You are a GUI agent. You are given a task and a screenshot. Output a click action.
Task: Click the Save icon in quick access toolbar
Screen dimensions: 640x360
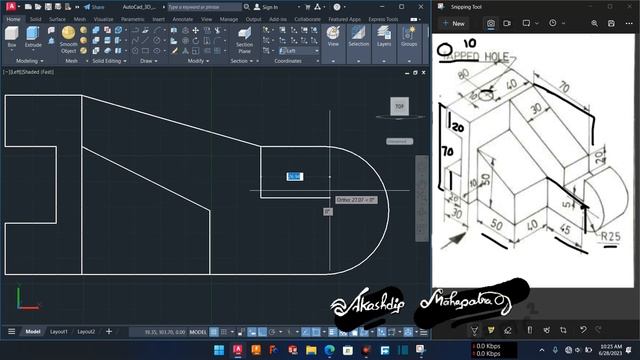48,7
